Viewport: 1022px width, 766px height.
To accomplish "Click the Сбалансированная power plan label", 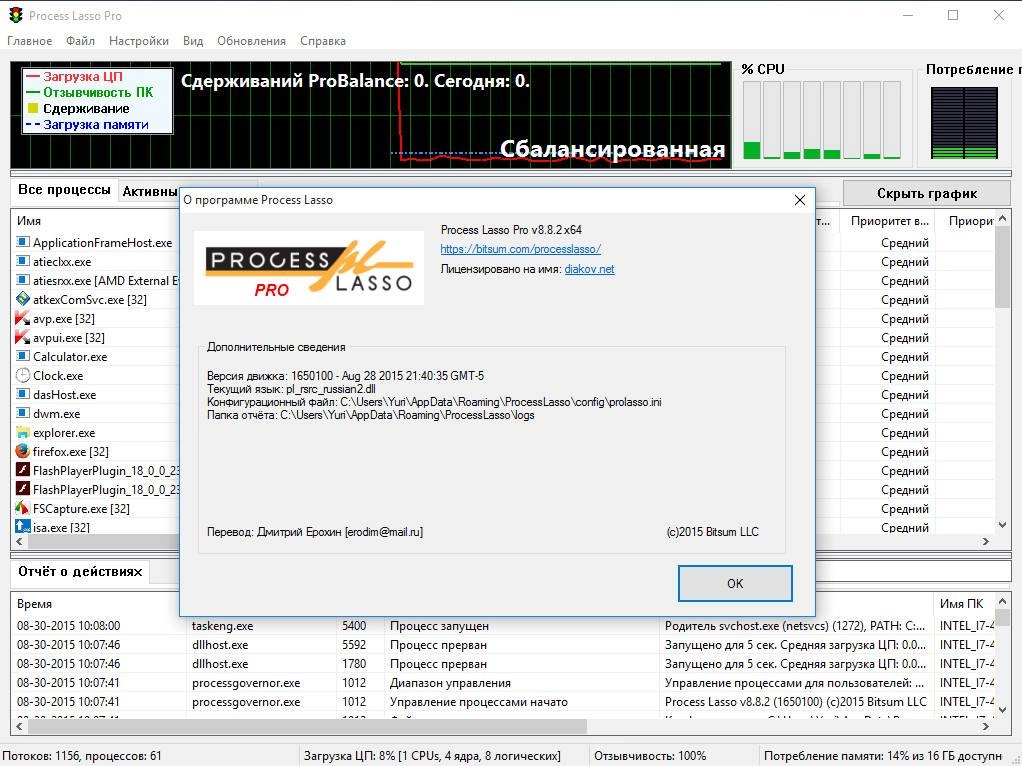I will pyautogui.click(x=612, y=149).
